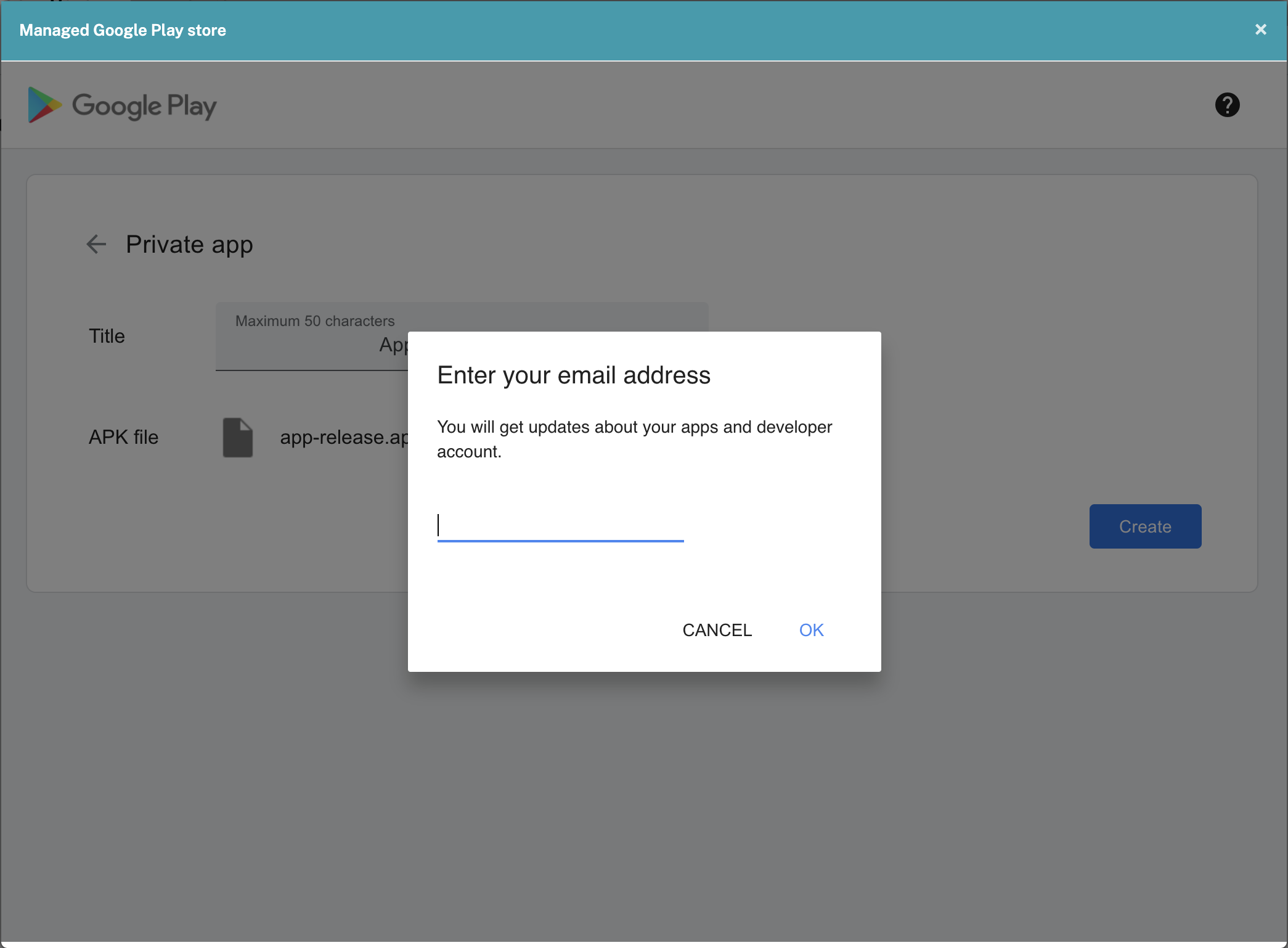The height and width of the screenshot is (948, 1288).
Task: Click the Google Play wordmark text
Action: pyautogui.click(x=144, y=106)
